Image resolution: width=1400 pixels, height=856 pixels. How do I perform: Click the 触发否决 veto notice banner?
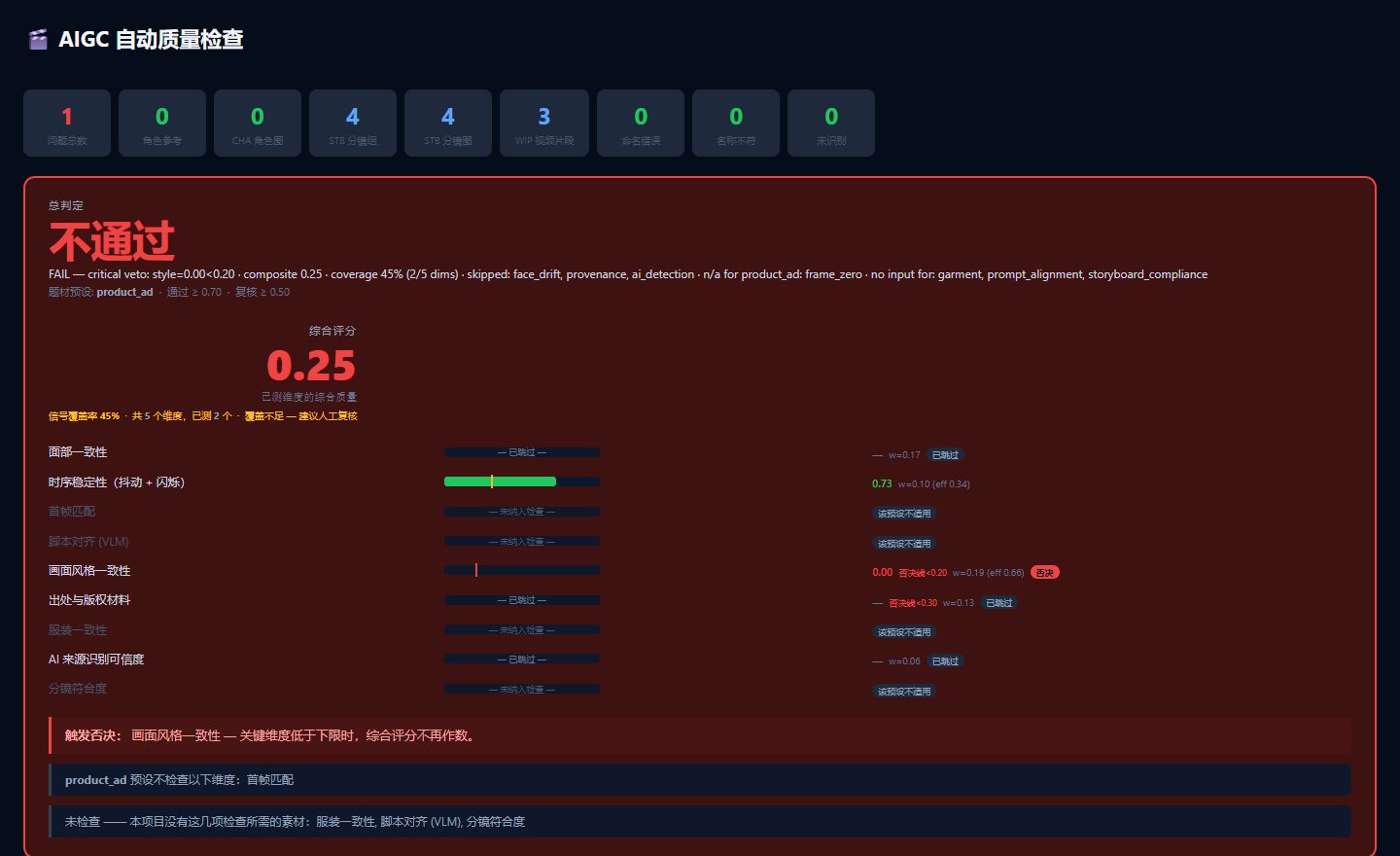700,735
